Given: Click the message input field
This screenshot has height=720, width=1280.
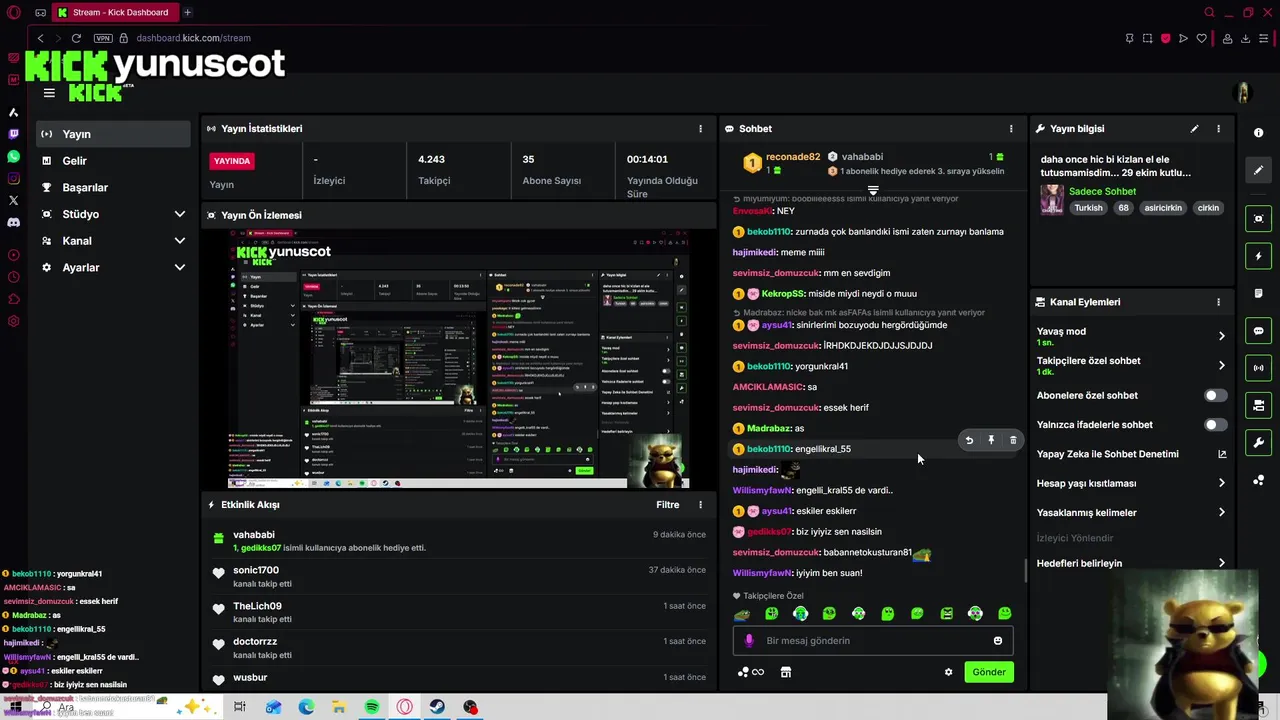Looking at the screenshot, I should click(873, 641).
